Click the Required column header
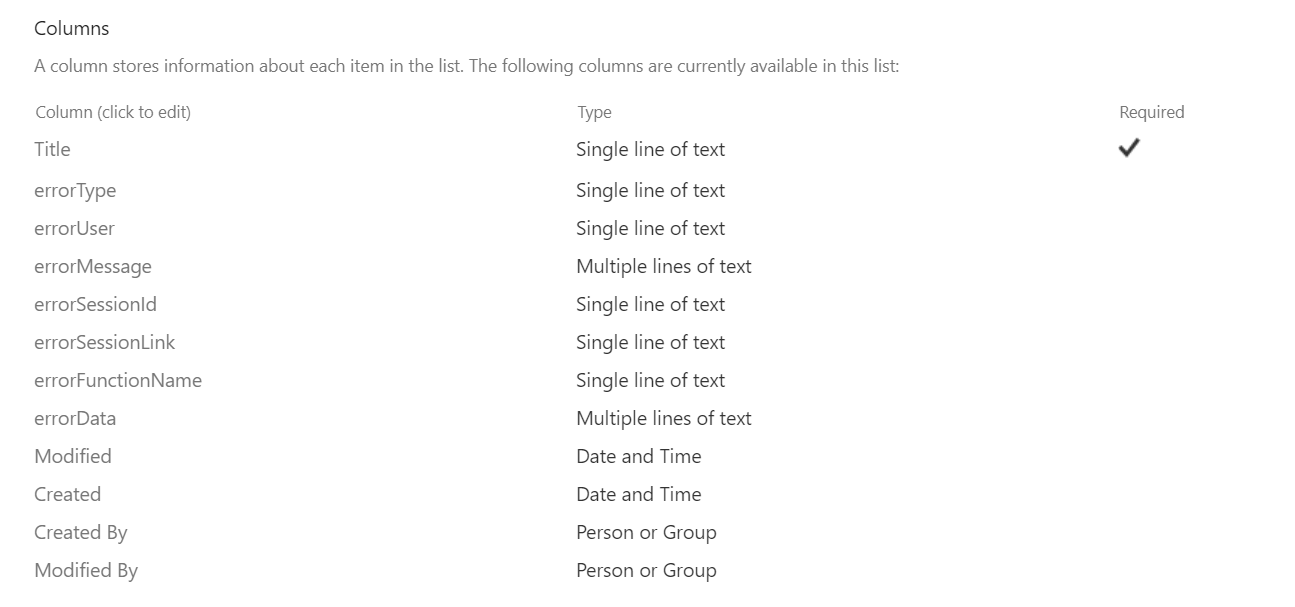 (1151, 112)
